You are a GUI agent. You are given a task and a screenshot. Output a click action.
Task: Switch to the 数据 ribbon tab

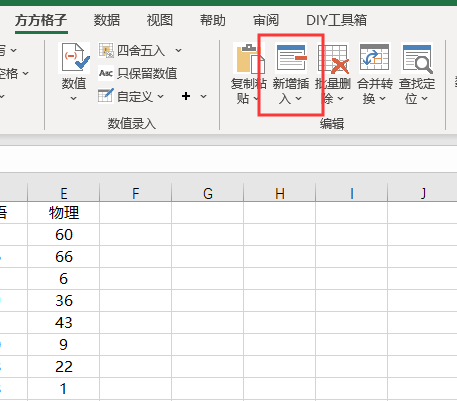[106, 20]
